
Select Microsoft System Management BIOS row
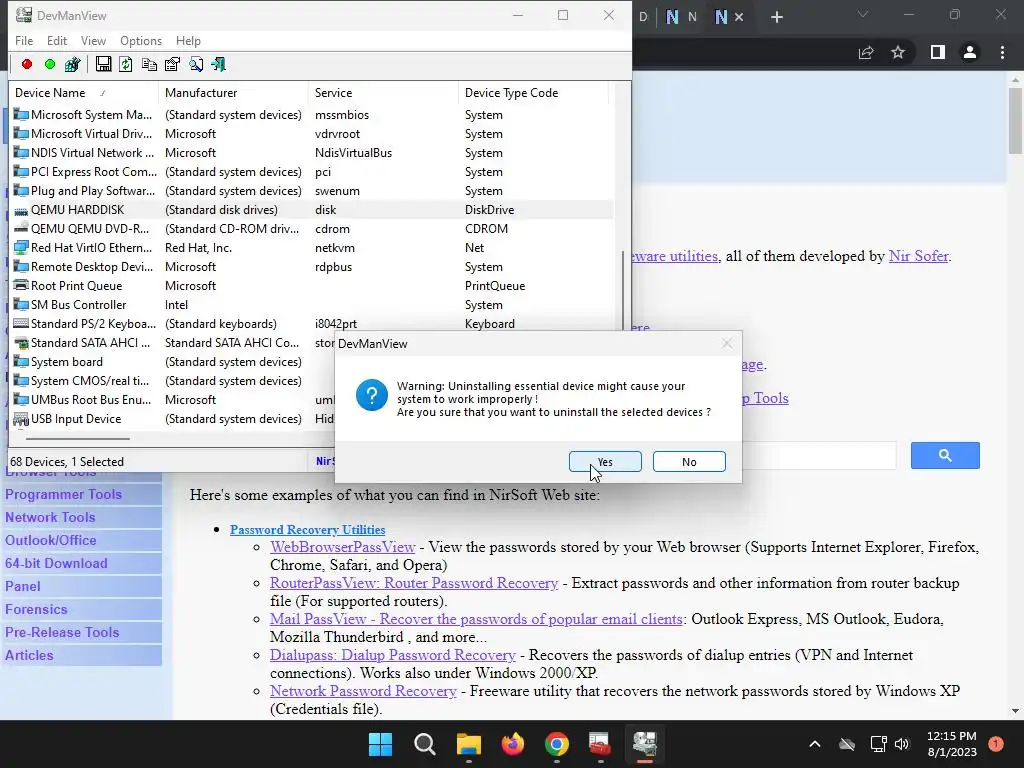click(312, 114)
